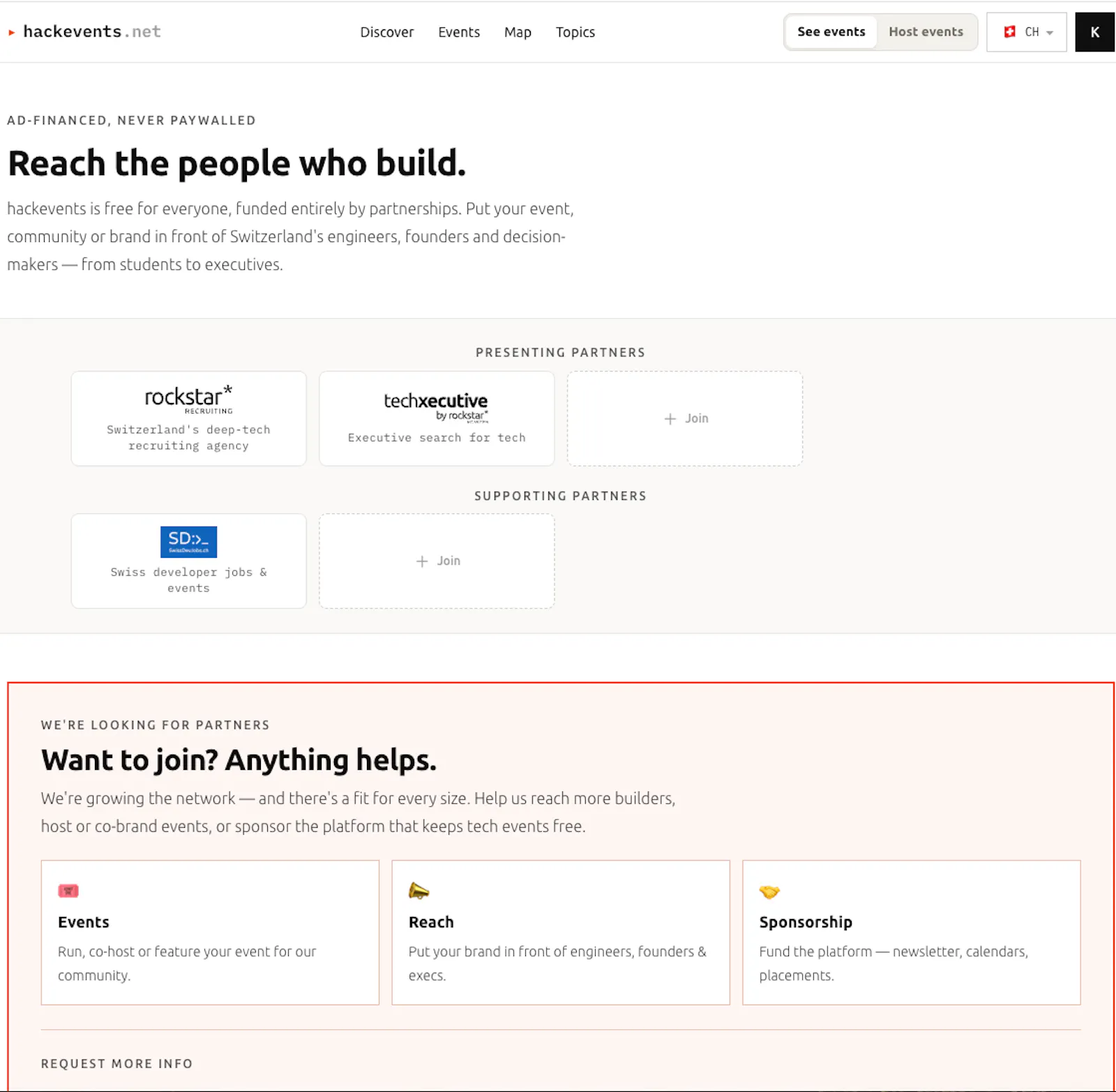The width and height of the screenshot is (1116, 1092).
Task: Open the K user avatar menu
Action: [1094, 32]
